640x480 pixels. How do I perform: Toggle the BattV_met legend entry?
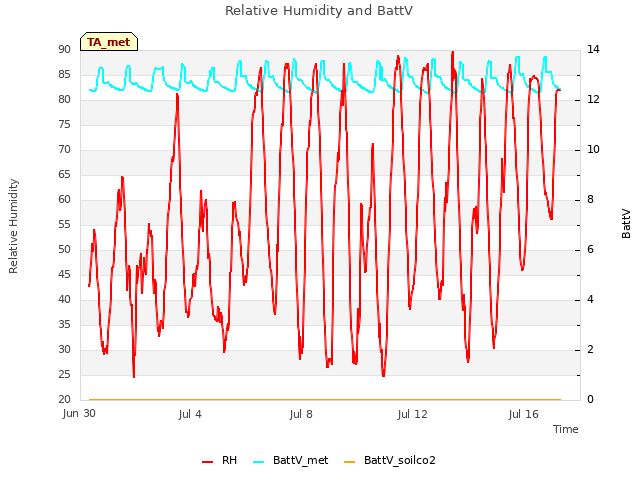tap(291, 460)
